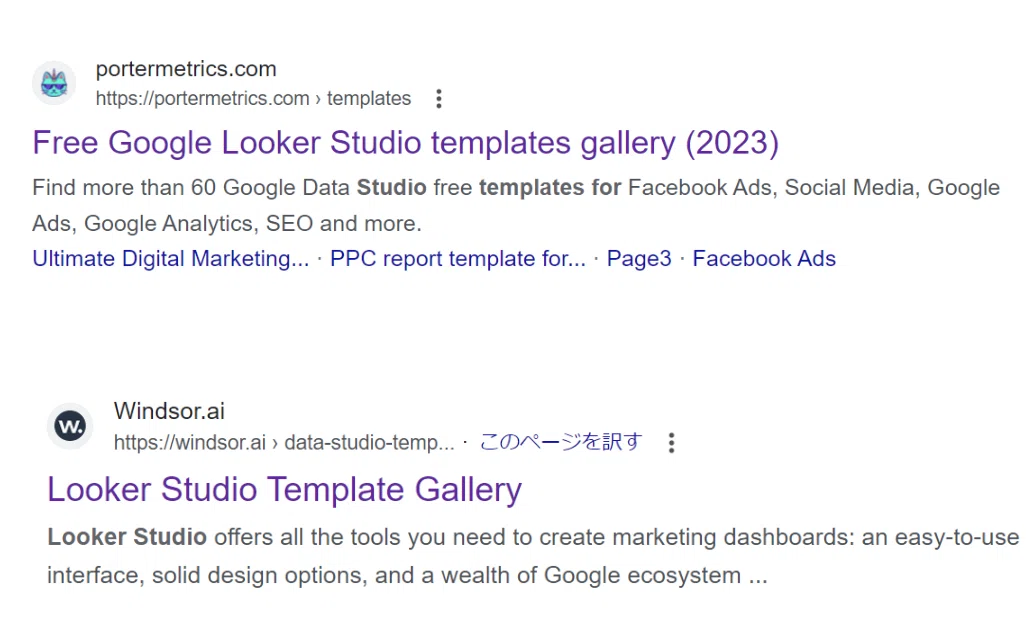Image resolution: width=1036 pixels, height=619 pixels.
Task: Click bold 'templates for' in portermetrics snippet
Action: (x=550, y=188)
